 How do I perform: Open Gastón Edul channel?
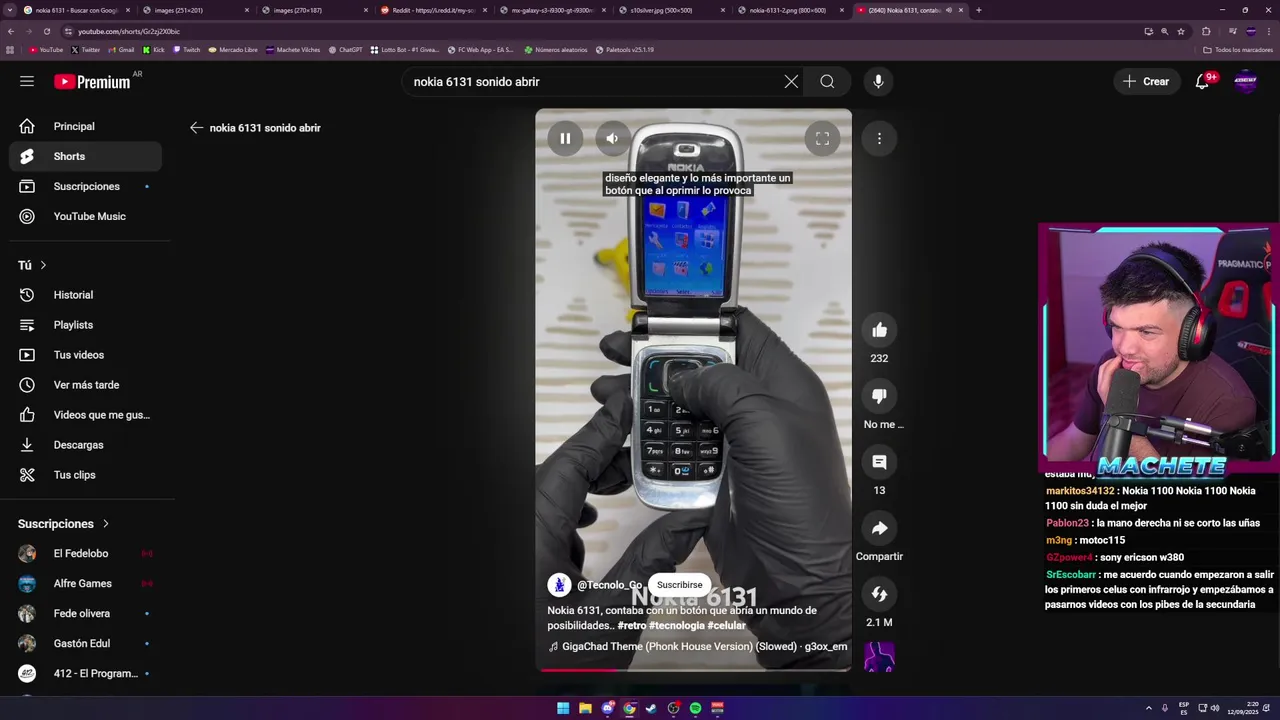coord(86,643)
